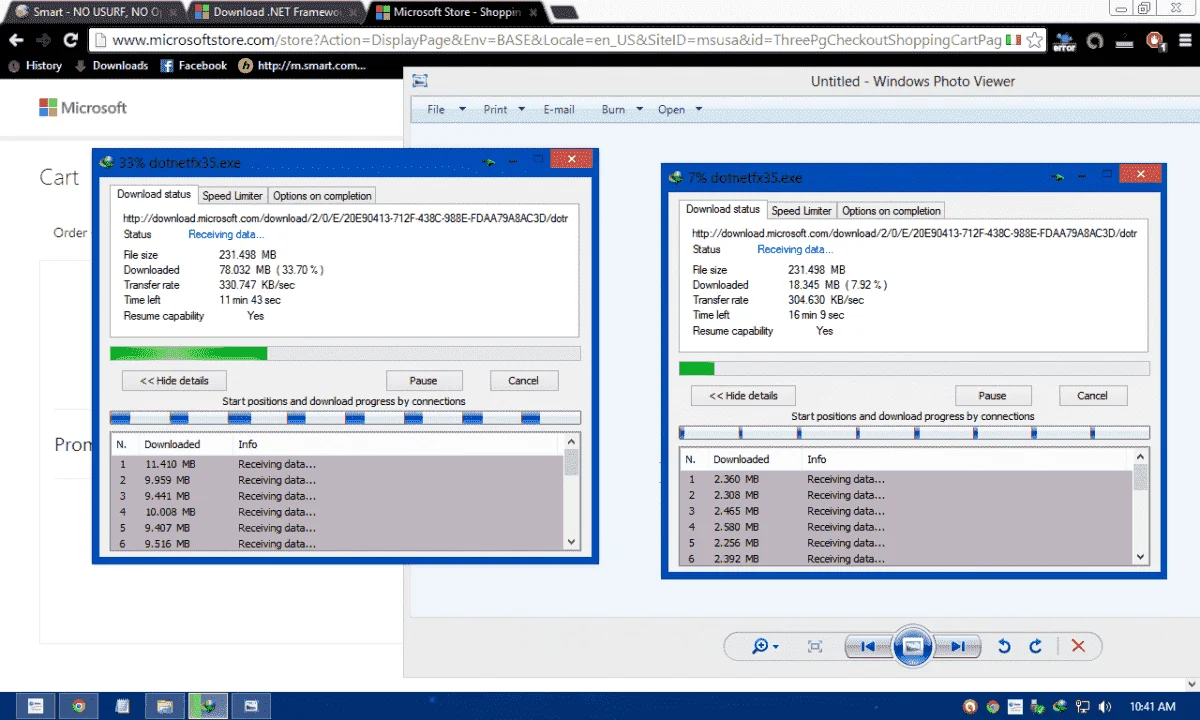Click Chrome forward arrow

tap(43, 40)
